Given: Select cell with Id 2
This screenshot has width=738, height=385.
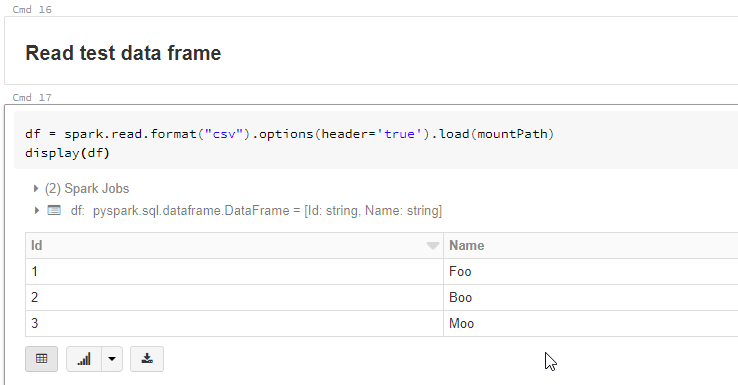Looking at the screenshot, I should pos(234,297).
